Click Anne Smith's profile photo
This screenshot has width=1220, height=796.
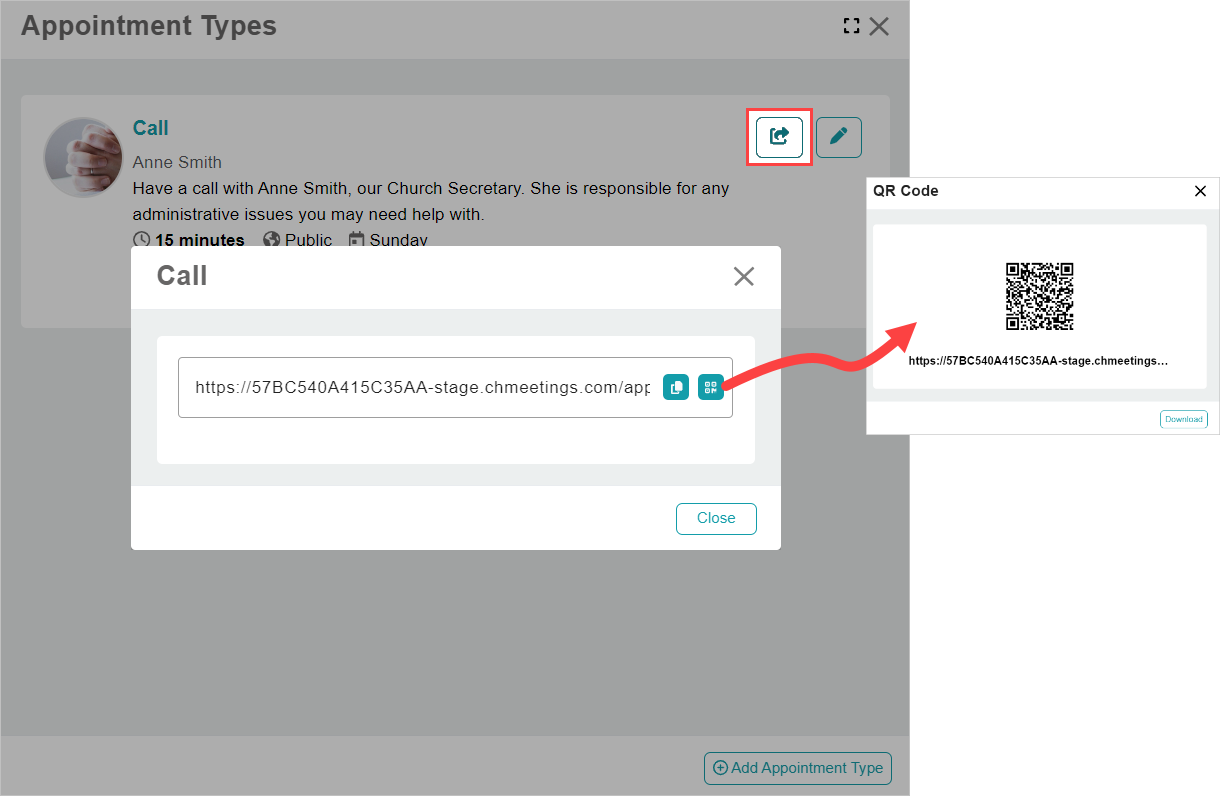tap(84, 157)
